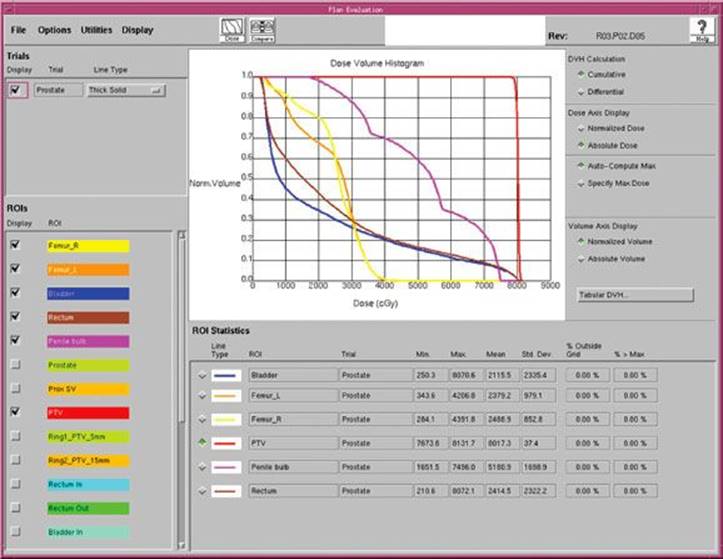Click the red PTV color swatch
Screen dimensions: 723x559
point(88,413)
